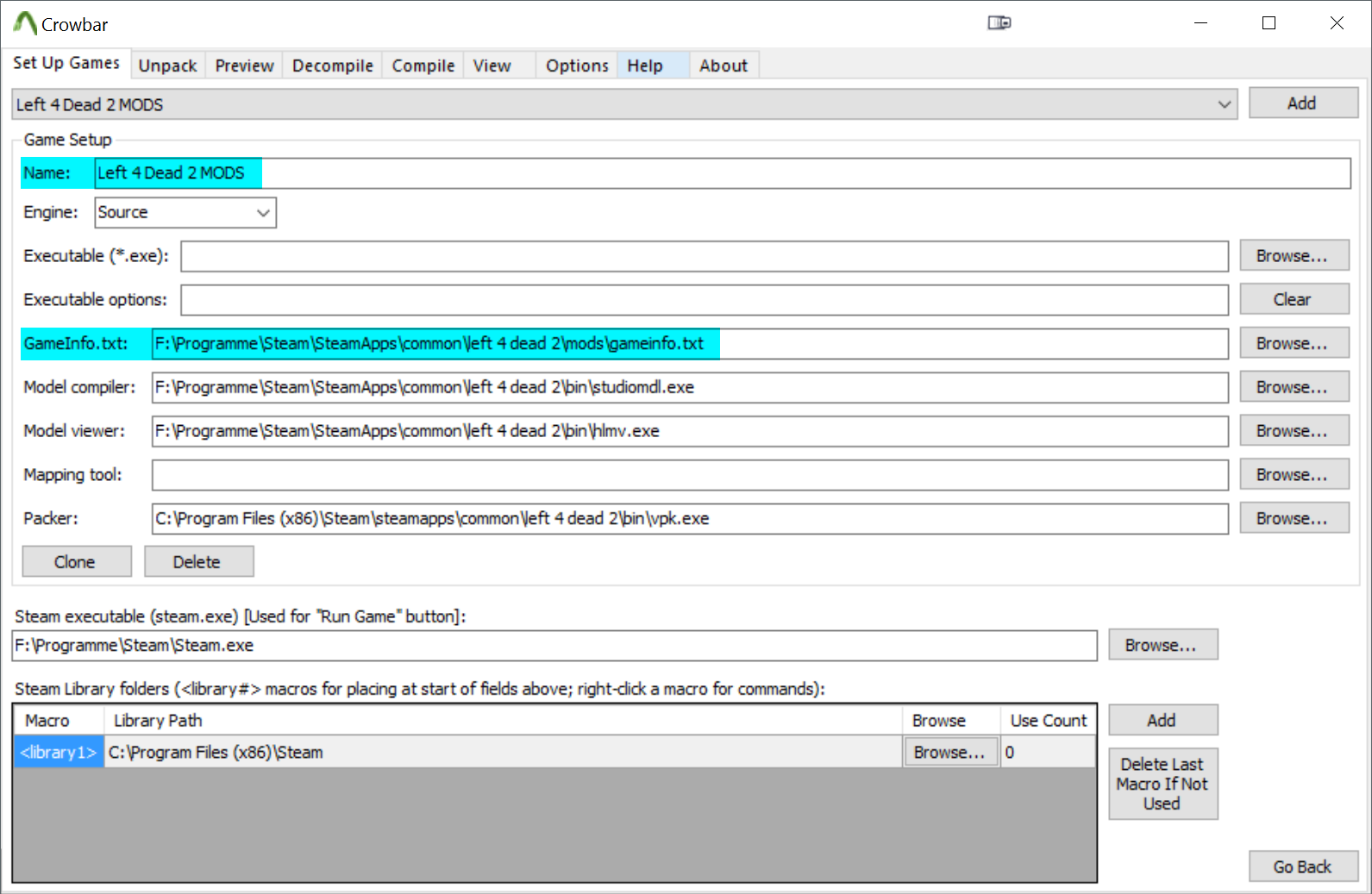The height and width of the screenshot is (894, 1372).
Task: Click the Steam executable path field
Action: click(x=554, y=646)
